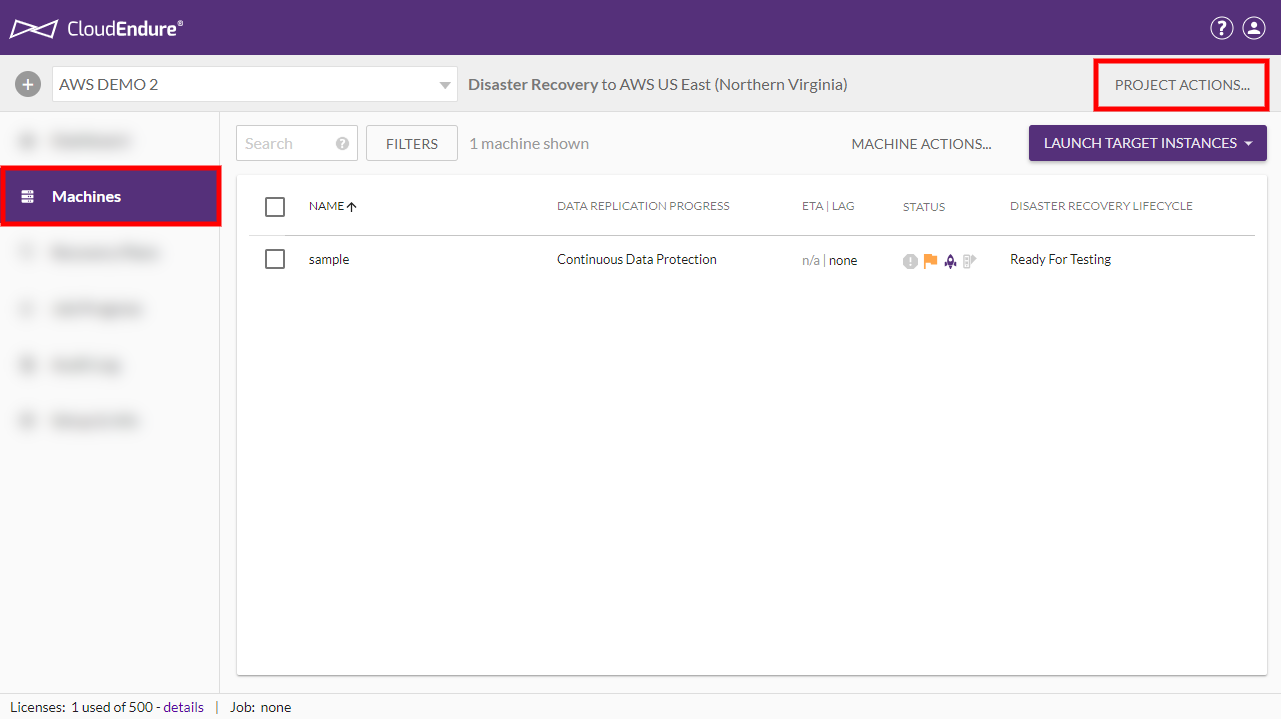Toggle the select-all checkbox in table header
The height and width of the screenshot is (719, 1281).
click(x=275, y=207)
